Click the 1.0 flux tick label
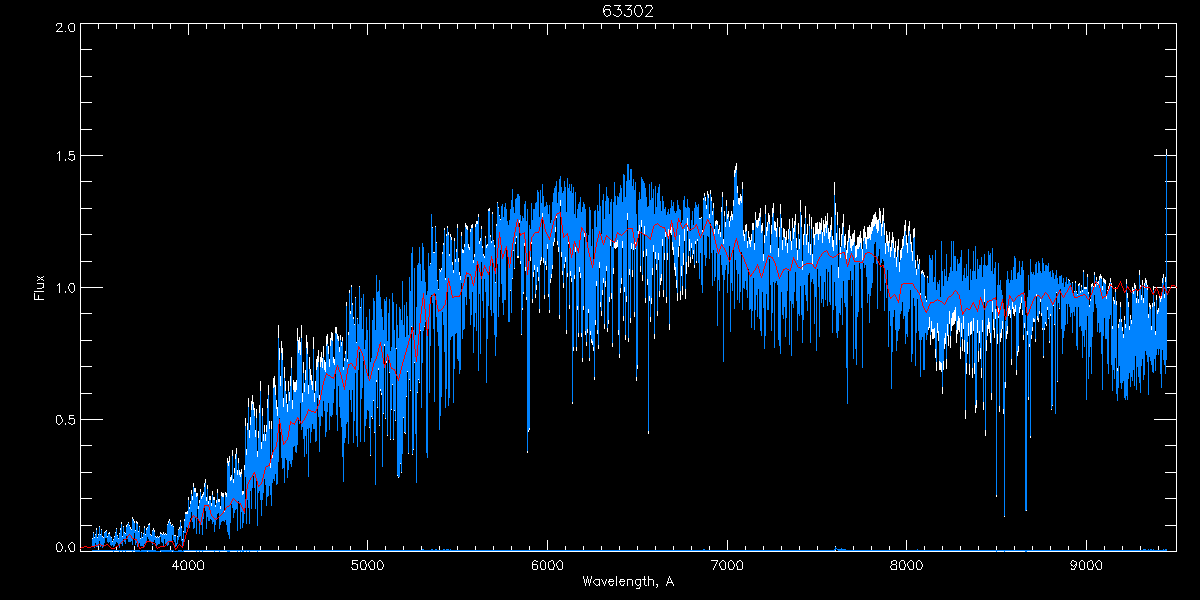The image size is (1200, 600). coord(63,288)
